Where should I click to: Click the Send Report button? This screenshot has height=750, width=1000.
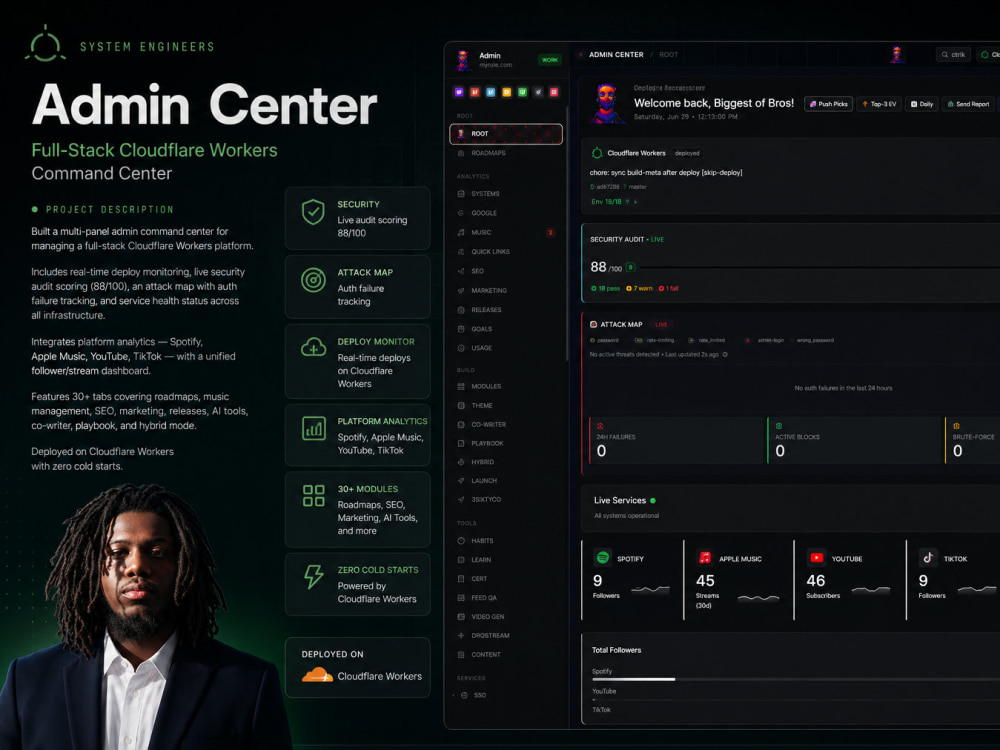click(969, 104)
